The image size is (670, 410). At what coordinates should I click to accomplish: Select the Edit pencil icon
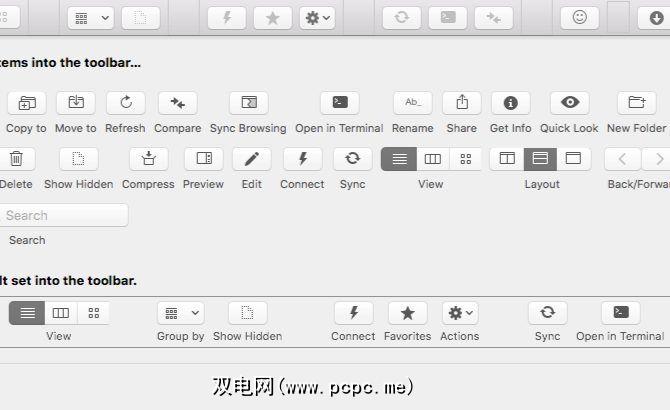[x=252, y=159]
